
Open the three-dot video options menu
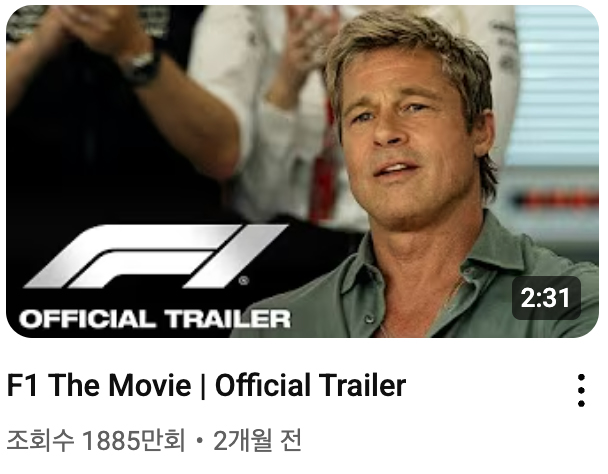click(581, 390)
